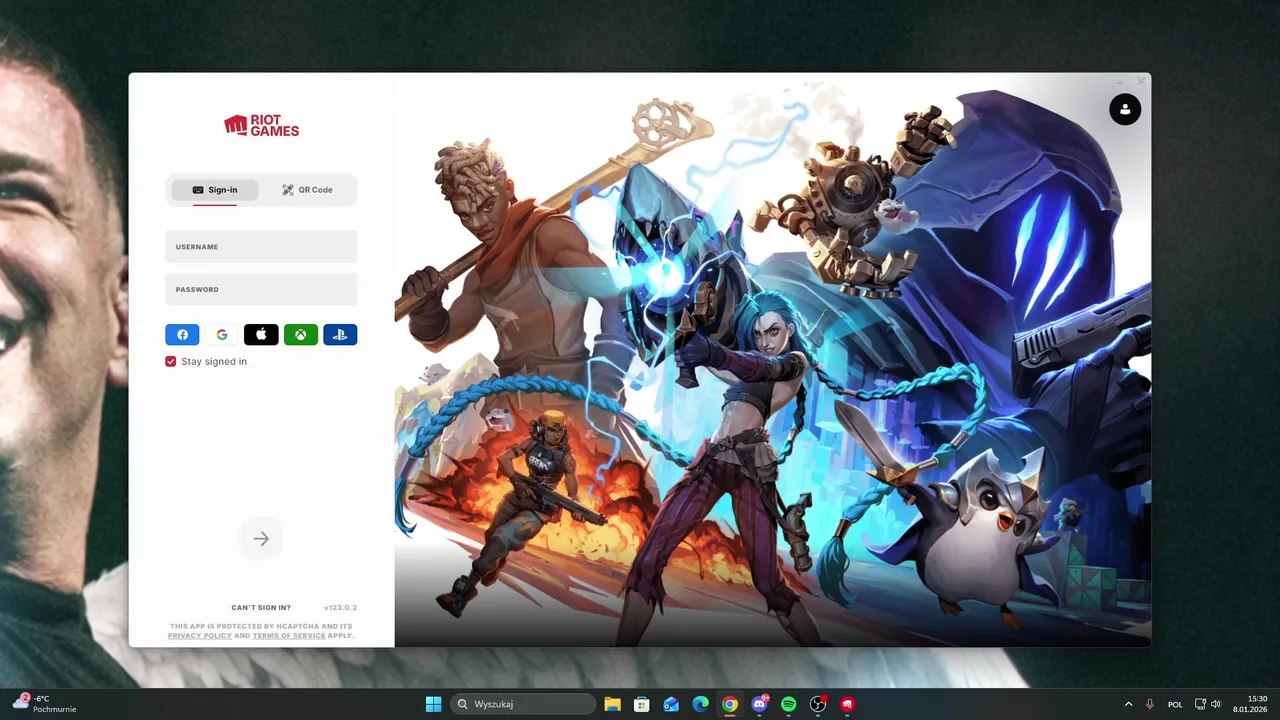Image resolution: width=1280 pixels, height=720 pixels.
Task: Click the Password input field
Action: pyautogui.click(x=261, y=290)
